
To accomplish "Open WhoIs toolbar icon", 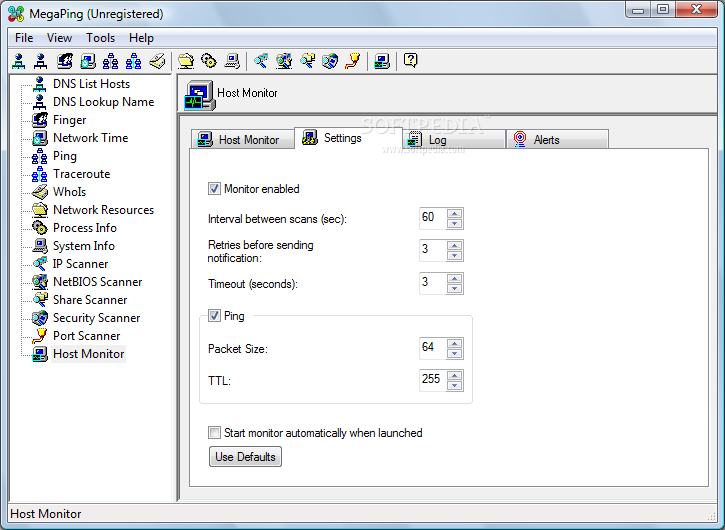I will pos(157,61).
